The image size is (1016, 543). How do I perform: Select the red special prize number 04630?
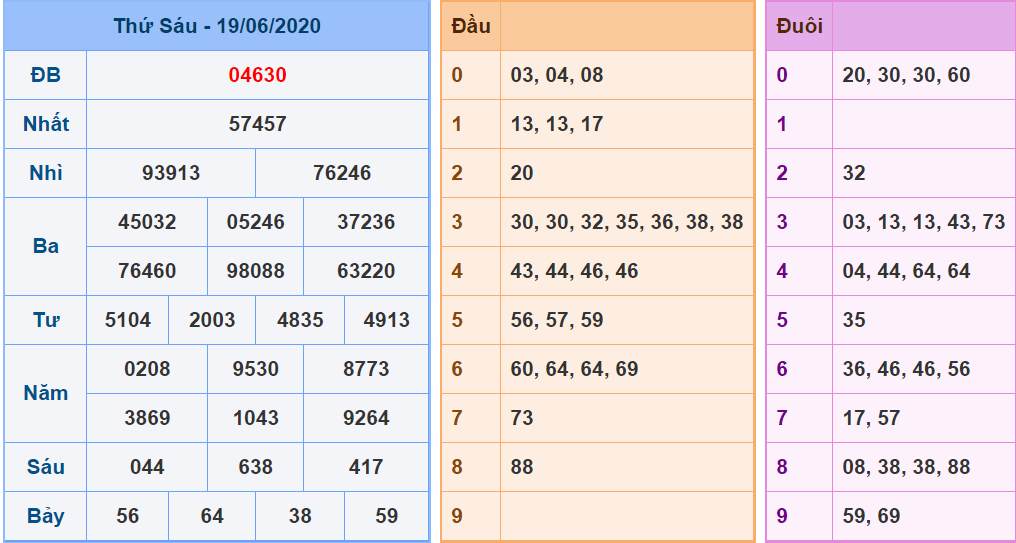[x=257, y=75]
